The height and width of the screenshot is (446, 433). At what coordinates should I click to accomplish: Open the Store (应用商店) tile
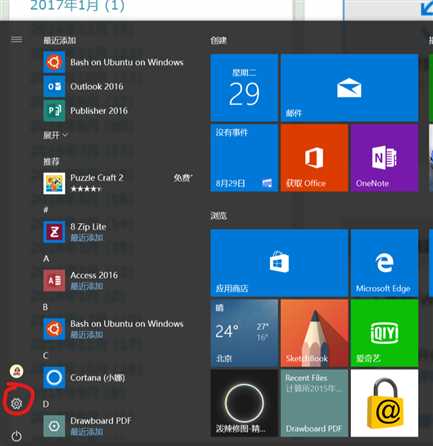pyautogui.click(x=279, y=263)
